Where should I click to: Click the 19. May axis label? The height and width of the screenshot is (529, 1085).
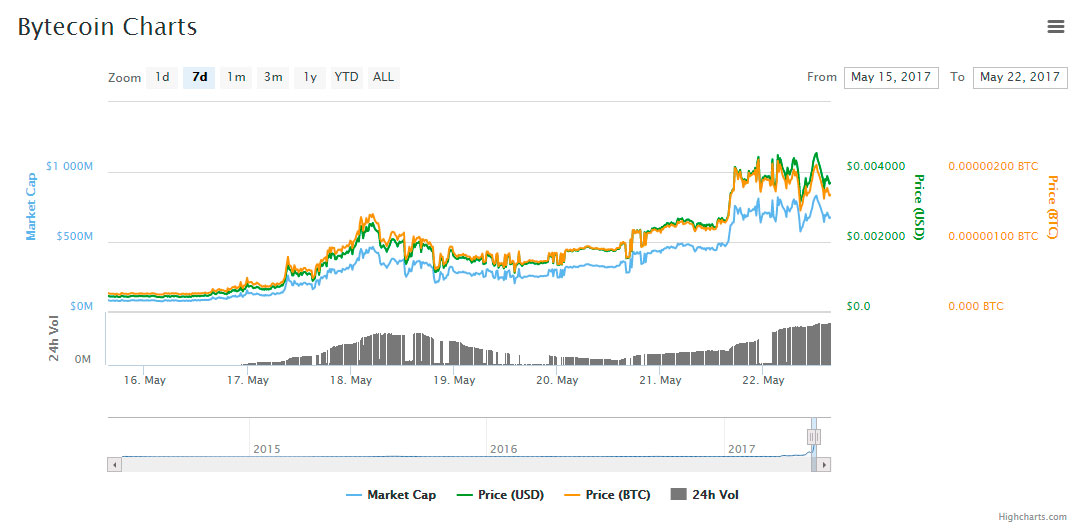pos(453,380)
